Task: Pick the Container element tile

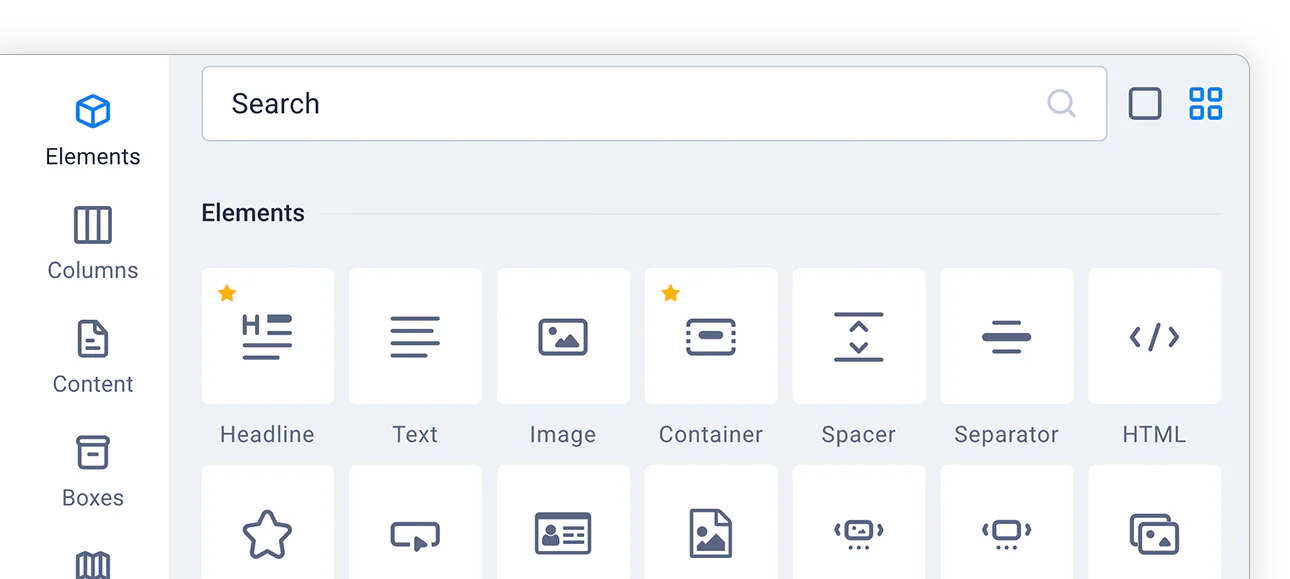Action: (x=711, y=336)
